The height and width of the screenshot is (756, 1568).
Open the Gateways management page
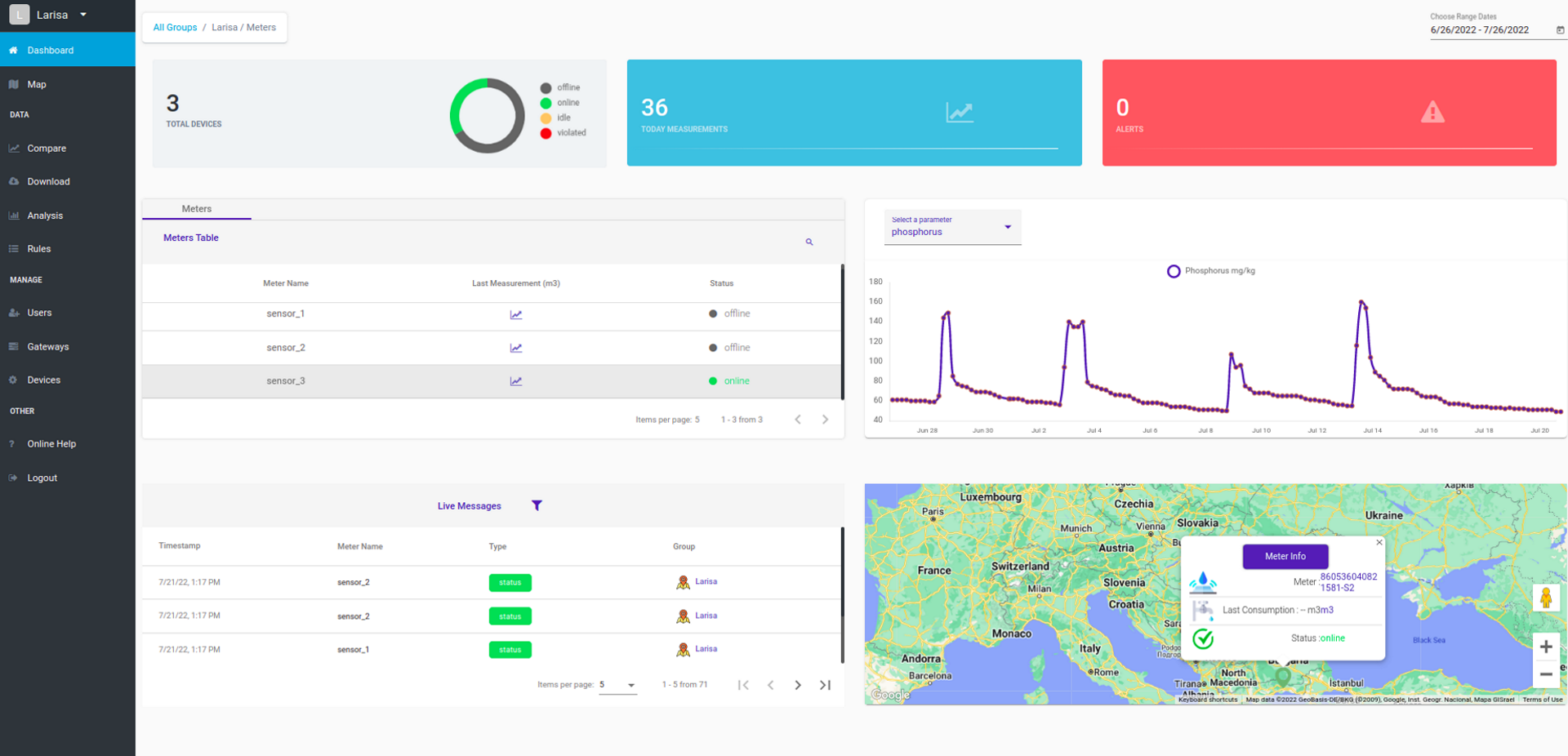tap(67, 346)
